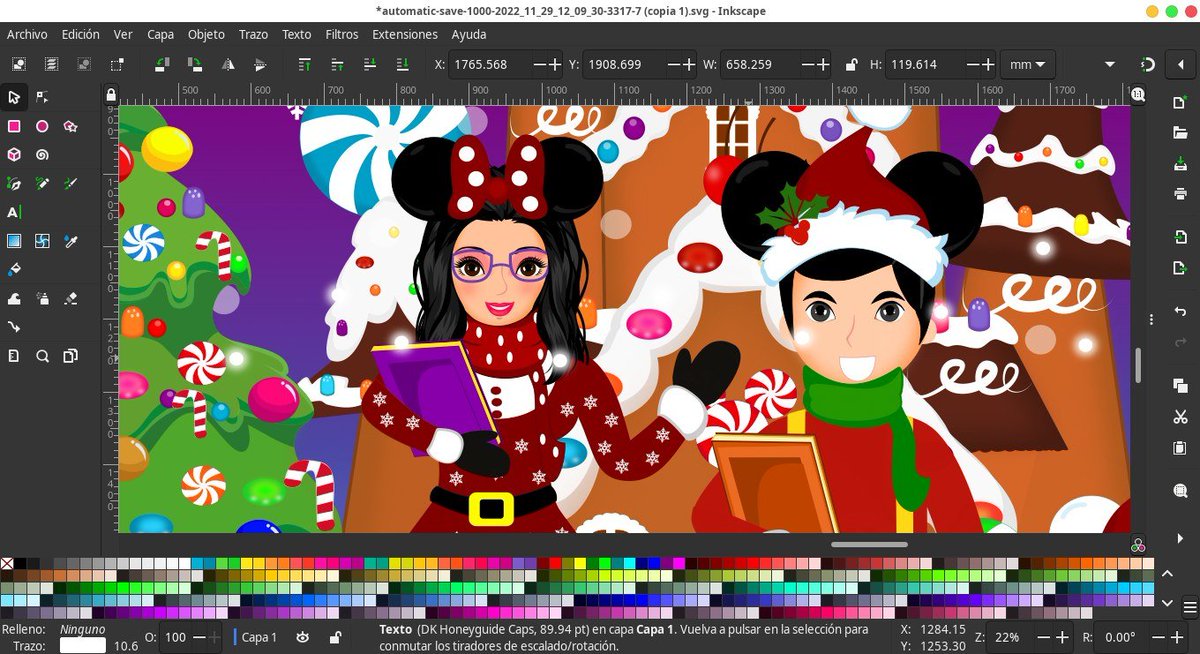This screenshot has width=1200, height=654.
Task: Select the Gradient tool
Action: pos(14,241)
